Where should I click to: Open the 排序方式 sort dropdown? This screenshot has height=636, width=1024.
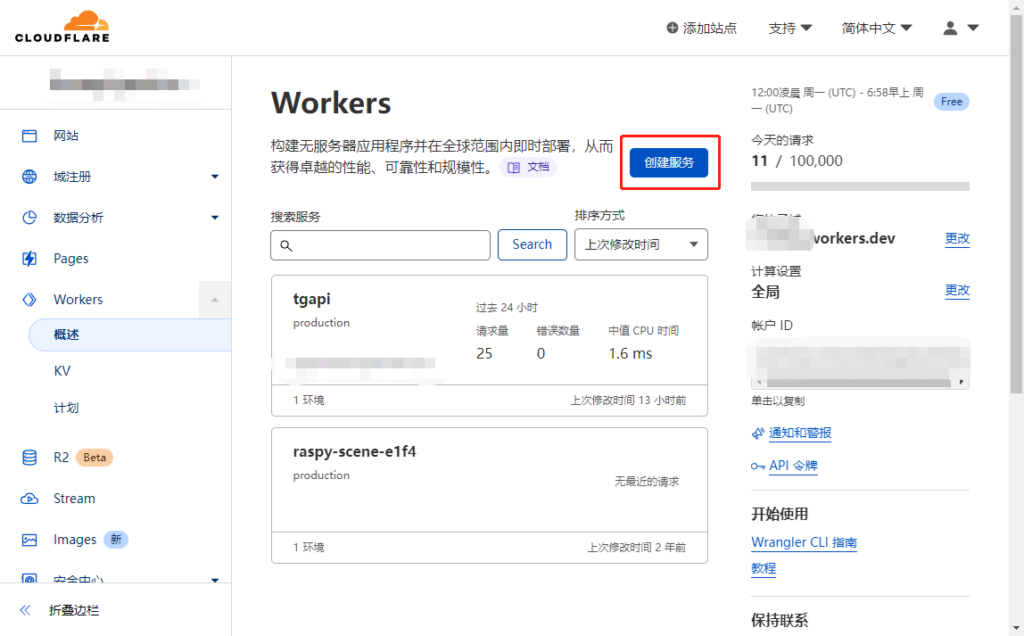pos(640,244)
